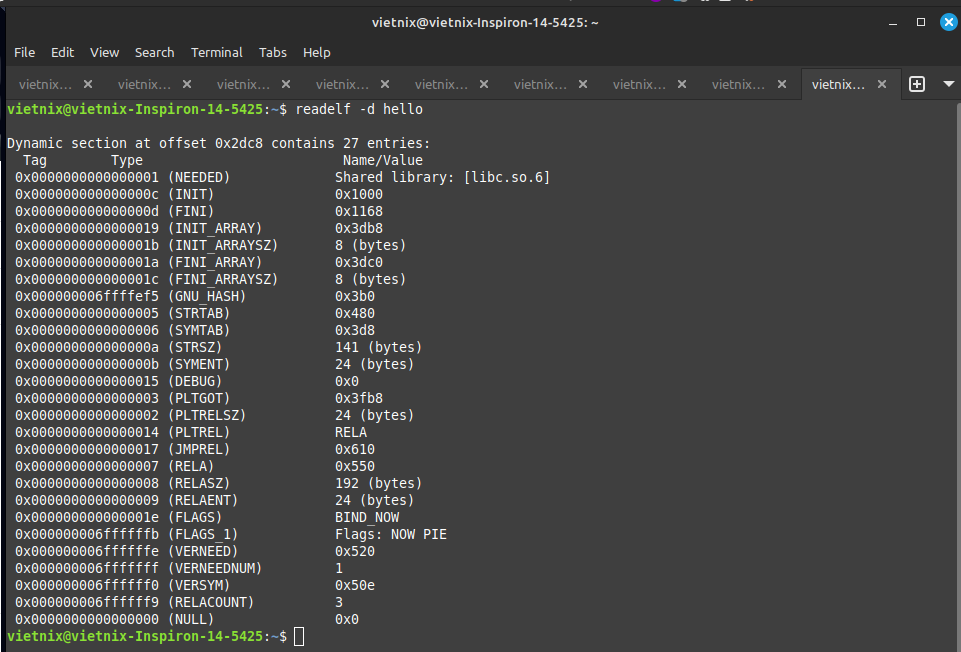Open the View menu

click(x=104, y=53)
